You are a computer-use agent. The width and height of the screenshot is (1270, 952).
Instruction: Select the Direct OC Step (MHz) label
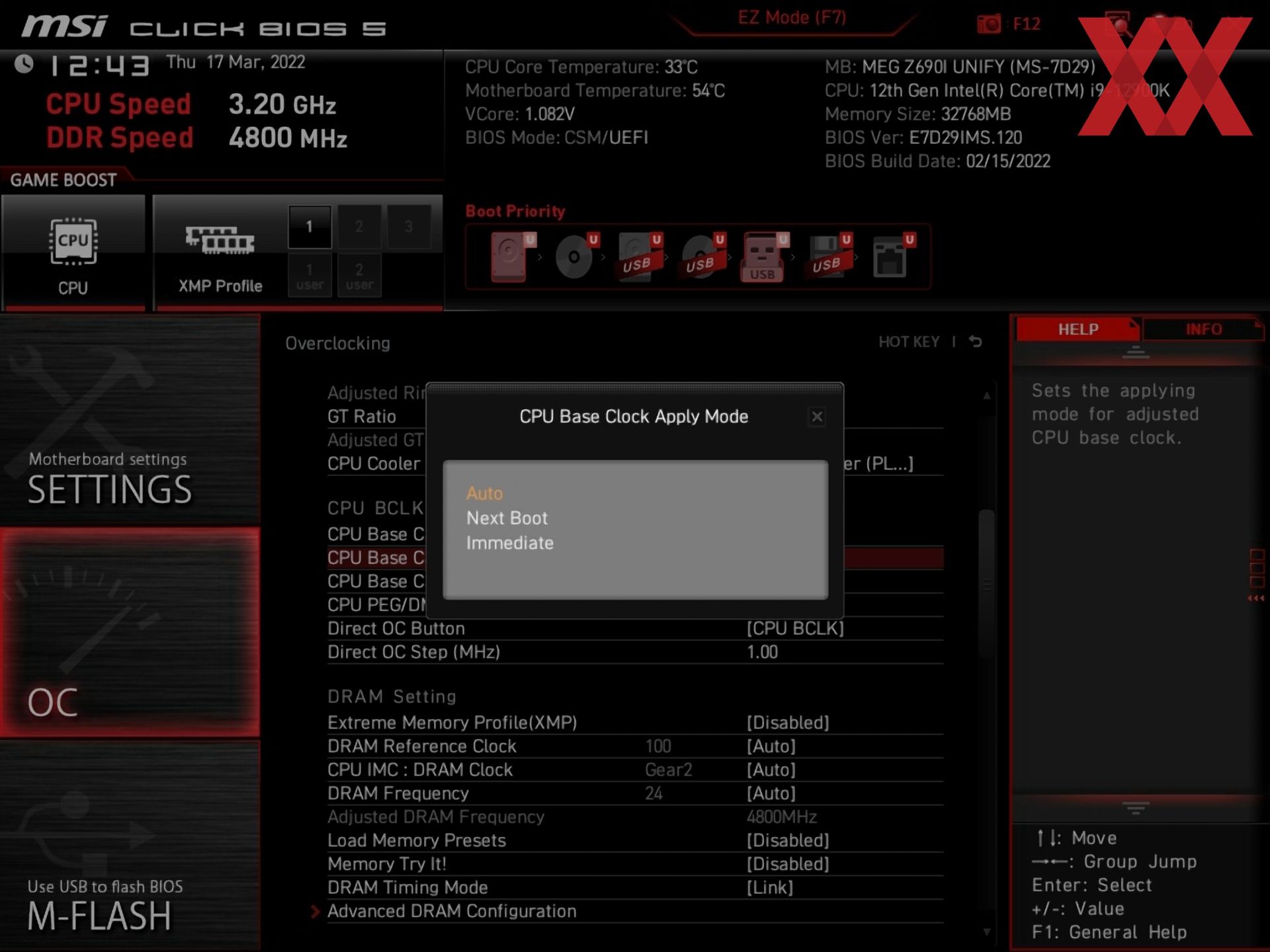coord(413,652)
